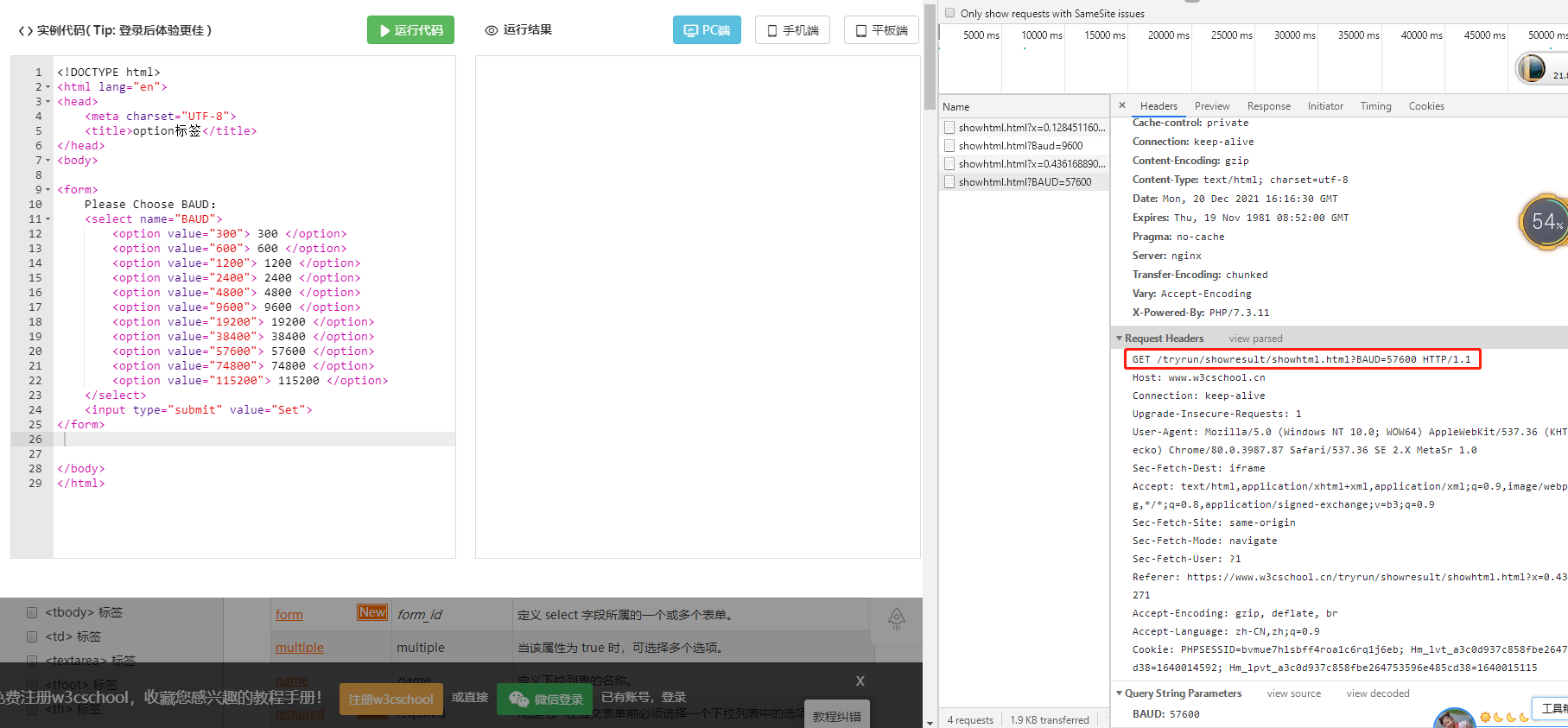Click the input type="submit" code line
Viewport: 1568px width, 728px height.
(199, 410)
